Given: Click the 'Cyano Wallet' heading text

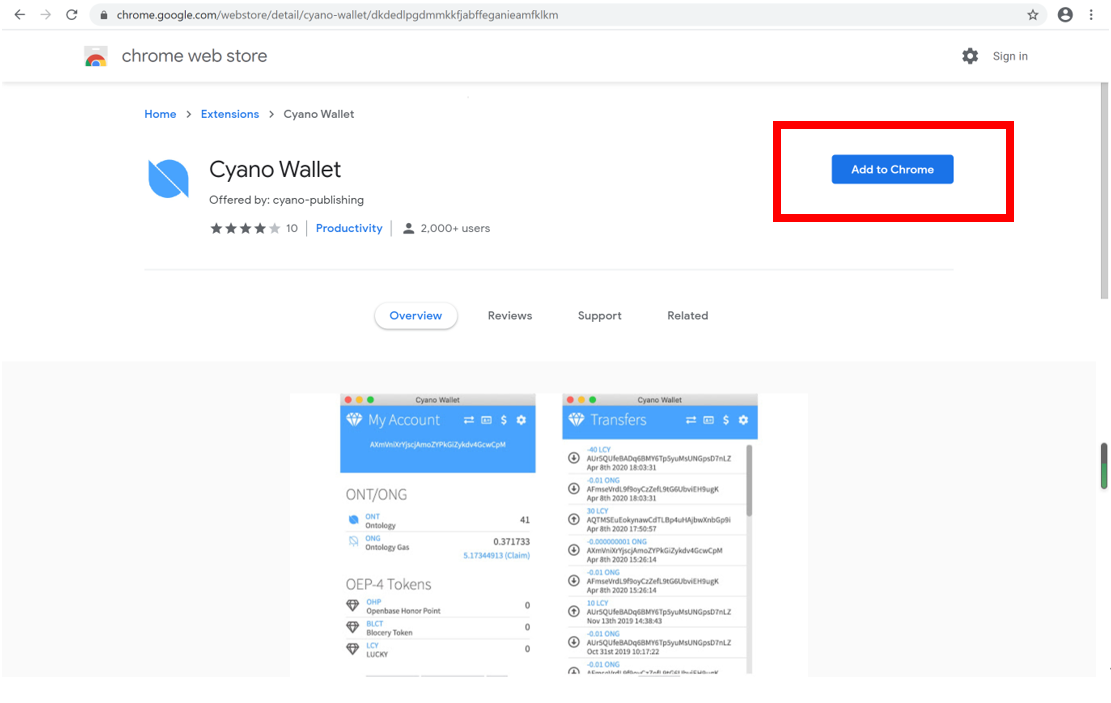Looking at the screenshot, I should pos(275,169).
